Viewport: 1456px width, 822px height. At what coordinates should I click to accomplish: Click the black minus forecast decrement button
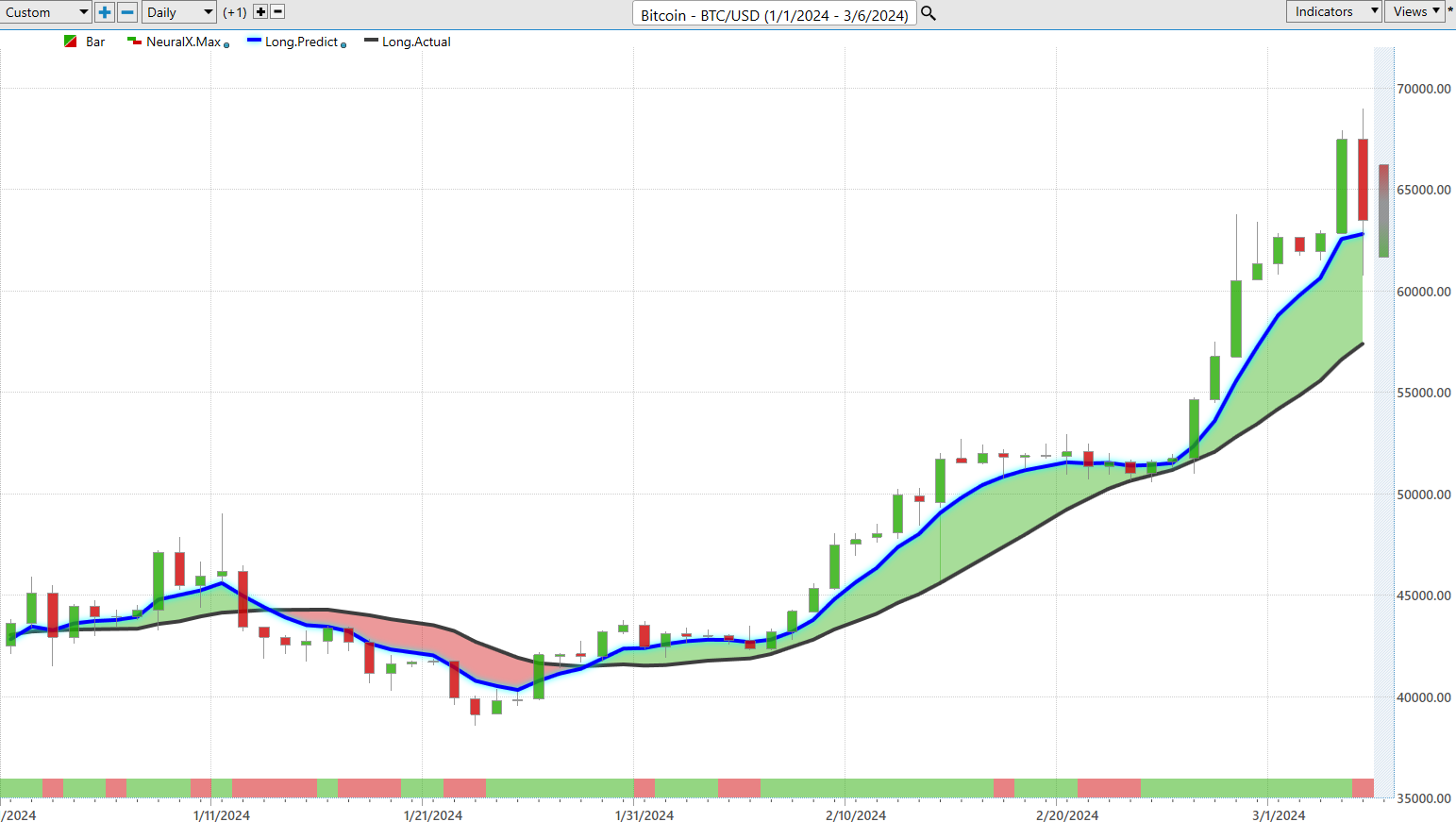[x=277, y=12]
